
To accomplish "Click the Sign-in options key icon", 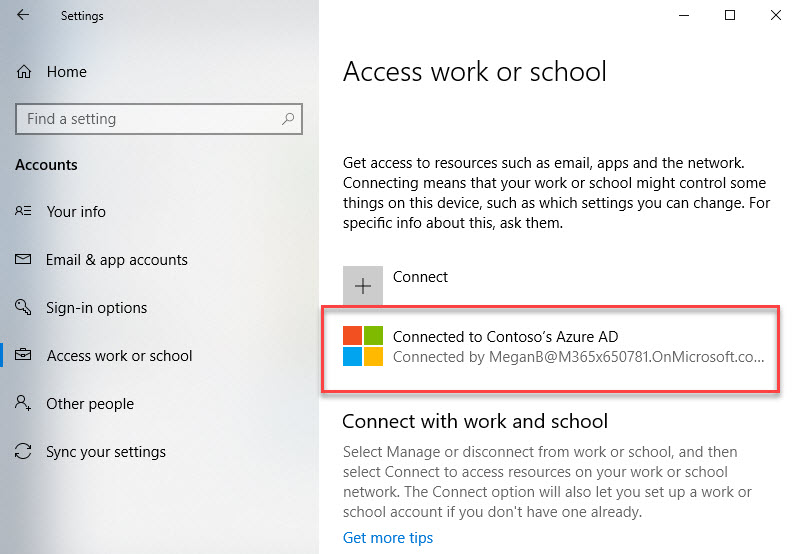I will click(23, 307).
